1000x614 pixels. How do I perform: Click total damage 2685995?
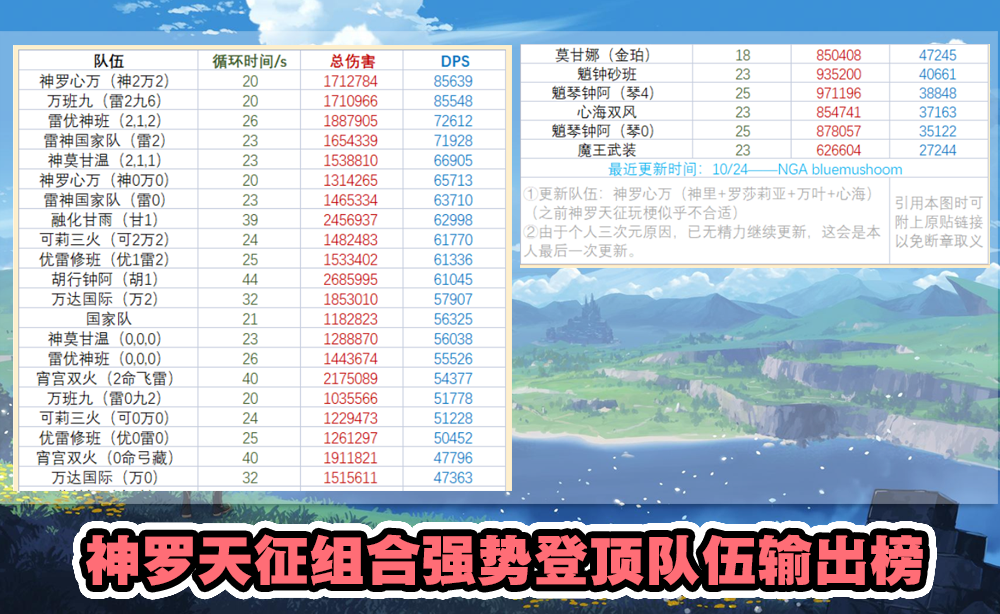(x=350, y=279)
